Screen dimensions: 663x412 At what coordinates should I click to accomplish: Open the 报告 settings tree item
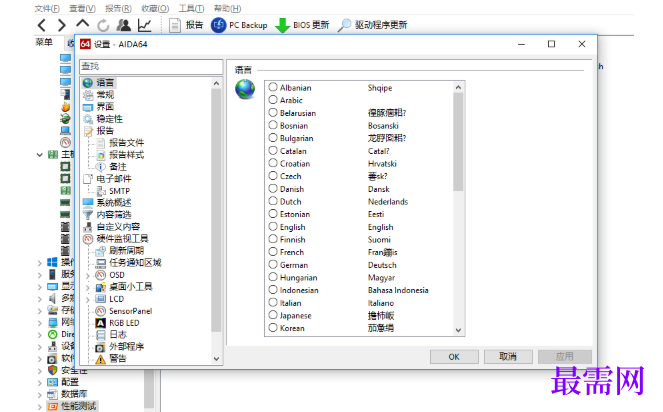tap(99, 131)
